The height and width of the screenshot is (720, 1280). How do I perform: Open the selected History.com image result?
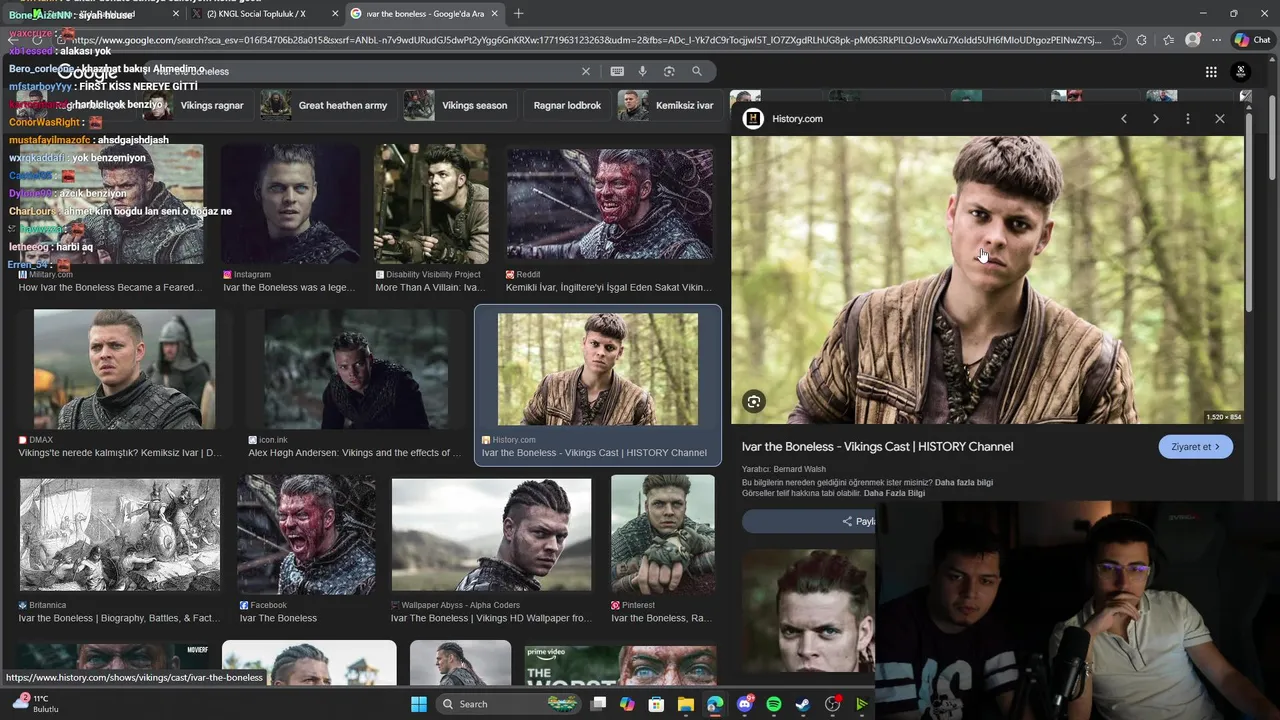[598, 369]
